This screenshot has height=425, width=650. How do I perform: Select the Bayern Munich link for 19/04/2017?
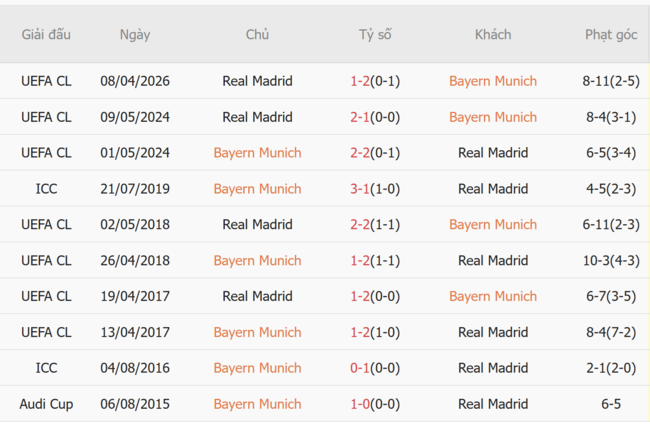(492, 297)
